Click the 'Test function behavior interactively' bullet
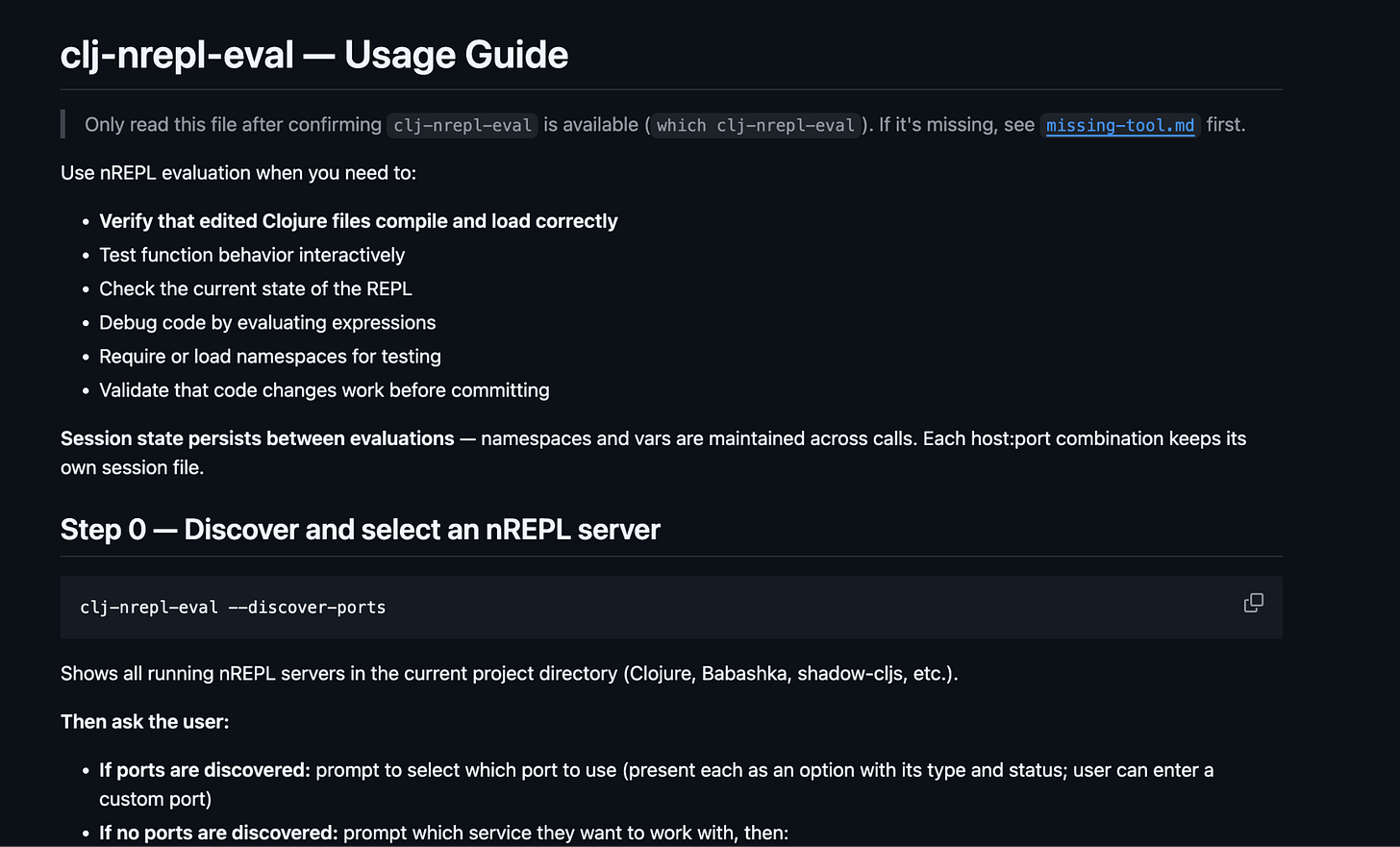The height and width of the screenshot is (847, 1400). (252, 255)
